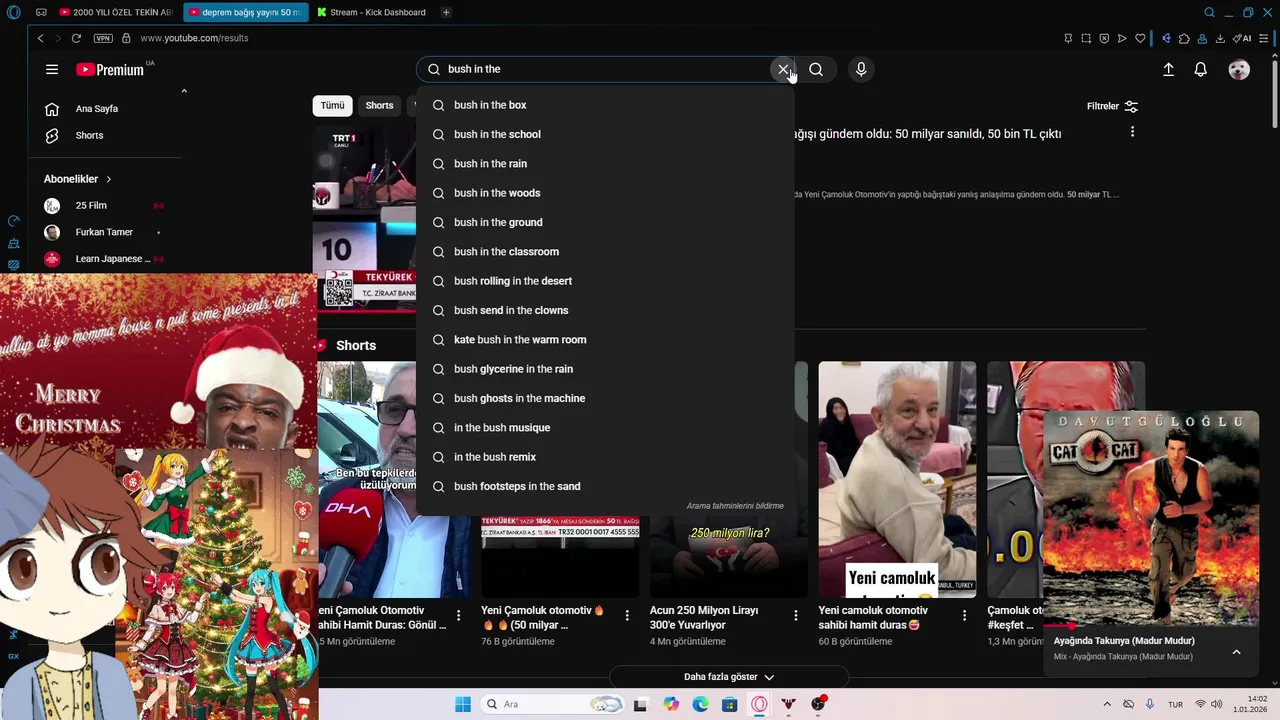
Task: Open 25 Film subscription channel
Action: click(104, 206)
